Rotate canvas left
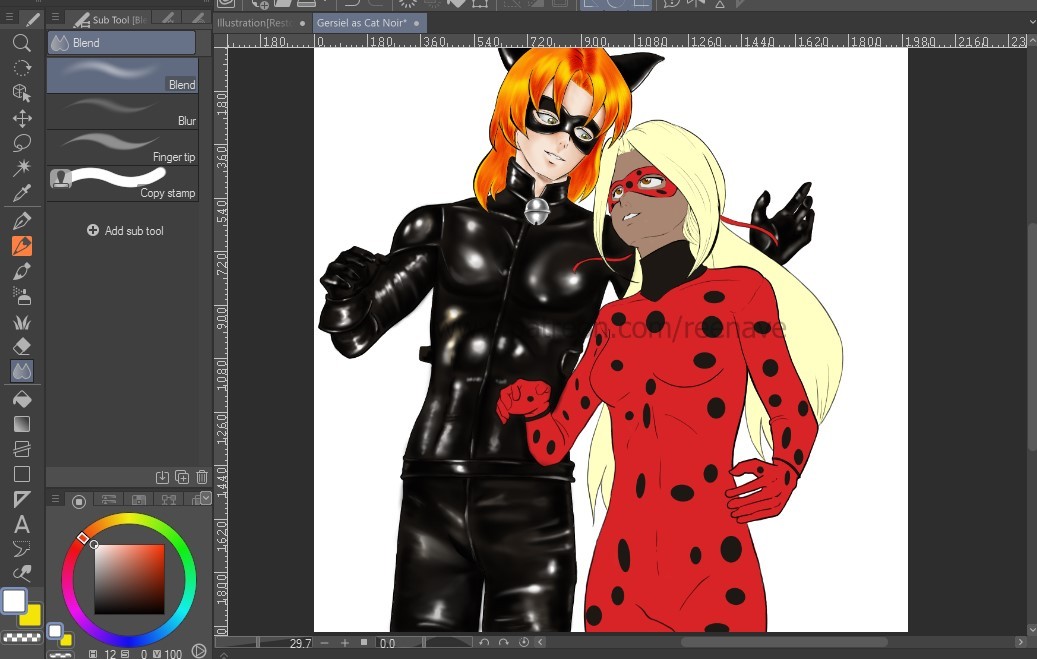The width and height of the screenshot is (1037, 659). tap(484, 642)
